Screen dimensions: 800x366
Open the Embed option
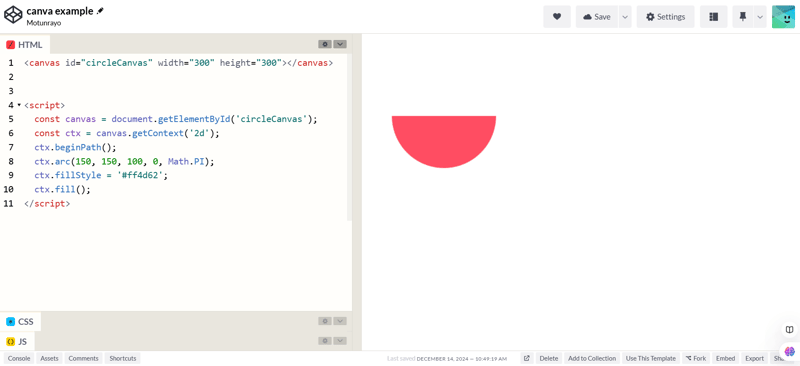pos(725,358)
